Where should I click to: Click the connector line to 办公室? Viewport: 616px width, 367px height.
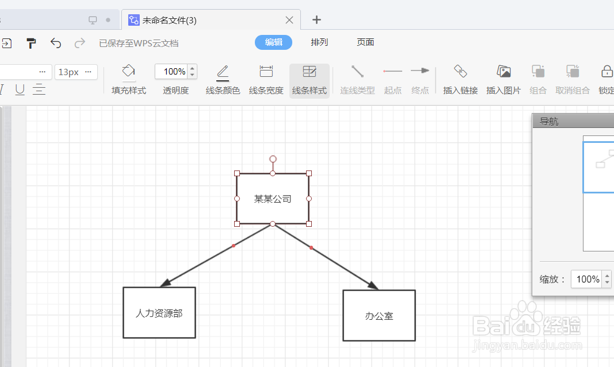point(325,257)
